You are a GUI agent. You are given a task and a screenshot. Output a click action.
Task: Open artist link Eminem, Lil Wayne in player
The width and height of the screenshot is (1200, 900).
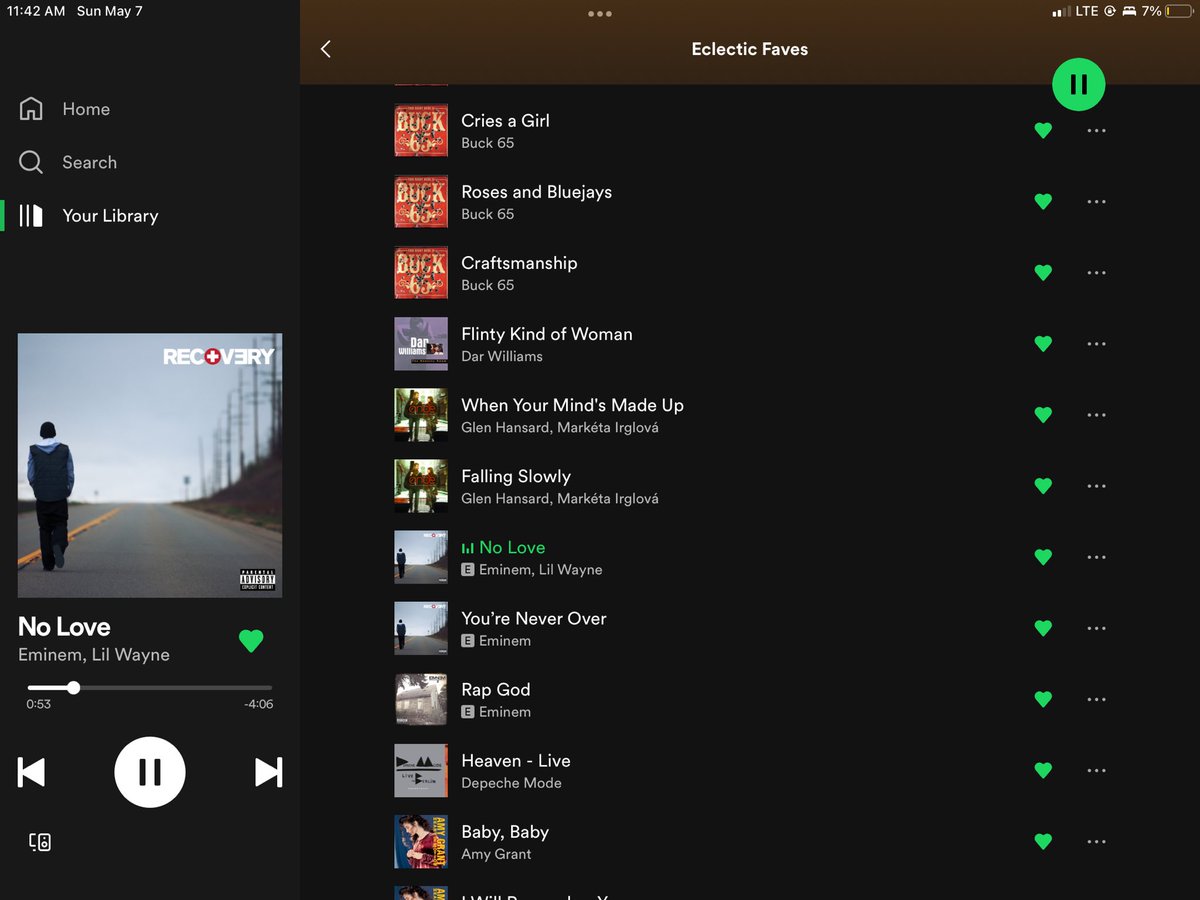(94, 655)
